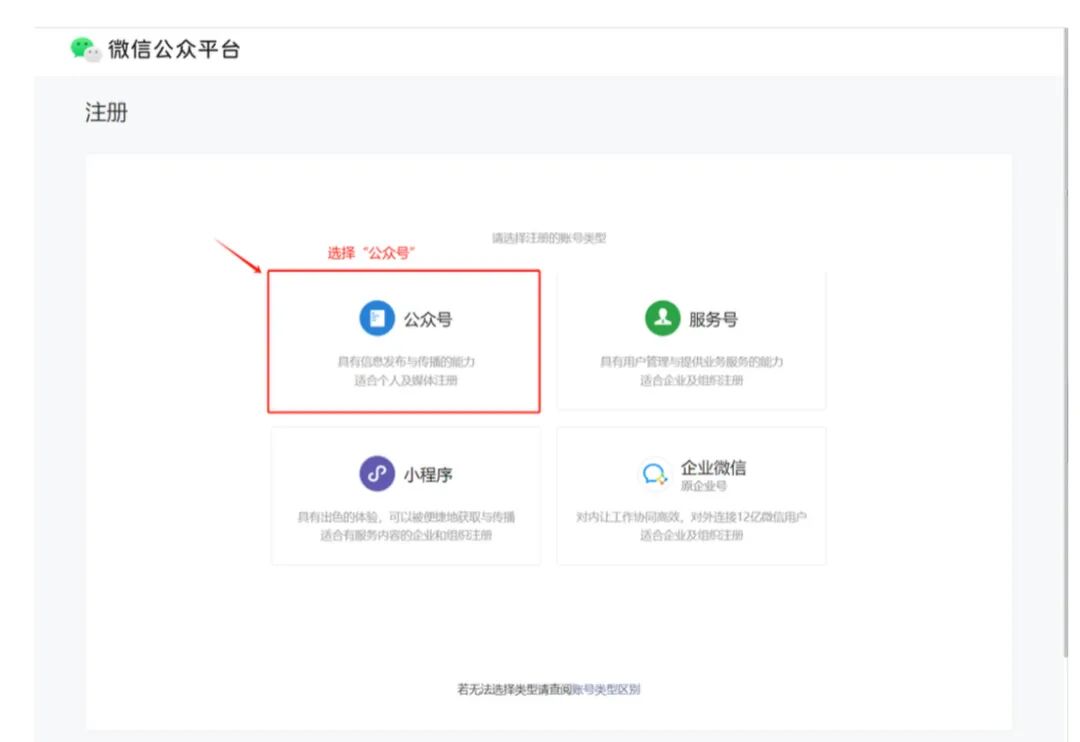Select the 公众号 account type title
This screenshot has width=1080, height=742.
(428, 320)
